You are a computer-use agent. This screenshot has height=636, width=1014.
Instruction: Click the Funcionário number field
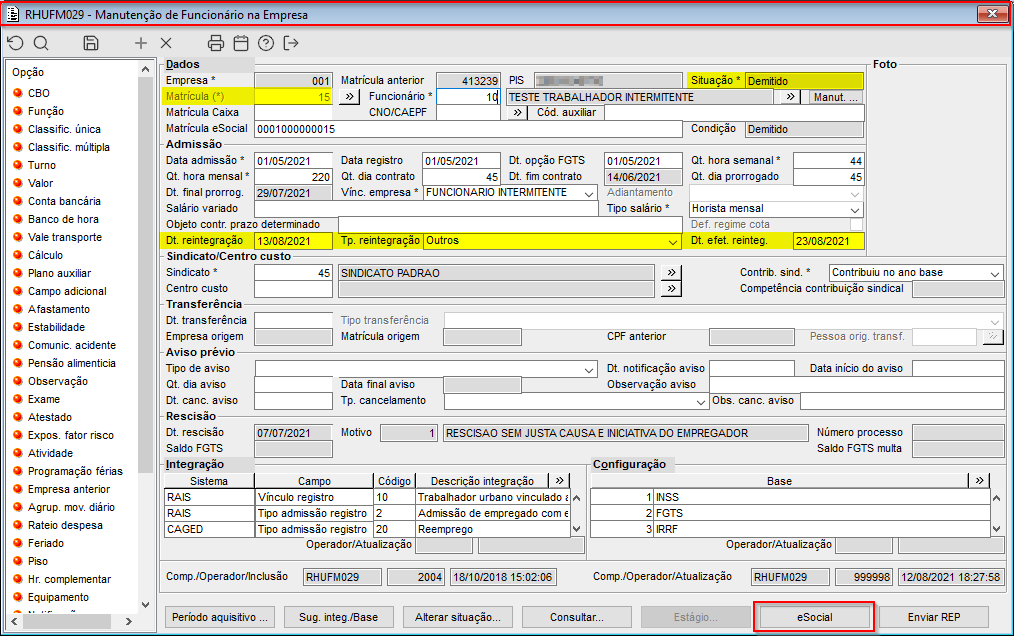point(468,97)
